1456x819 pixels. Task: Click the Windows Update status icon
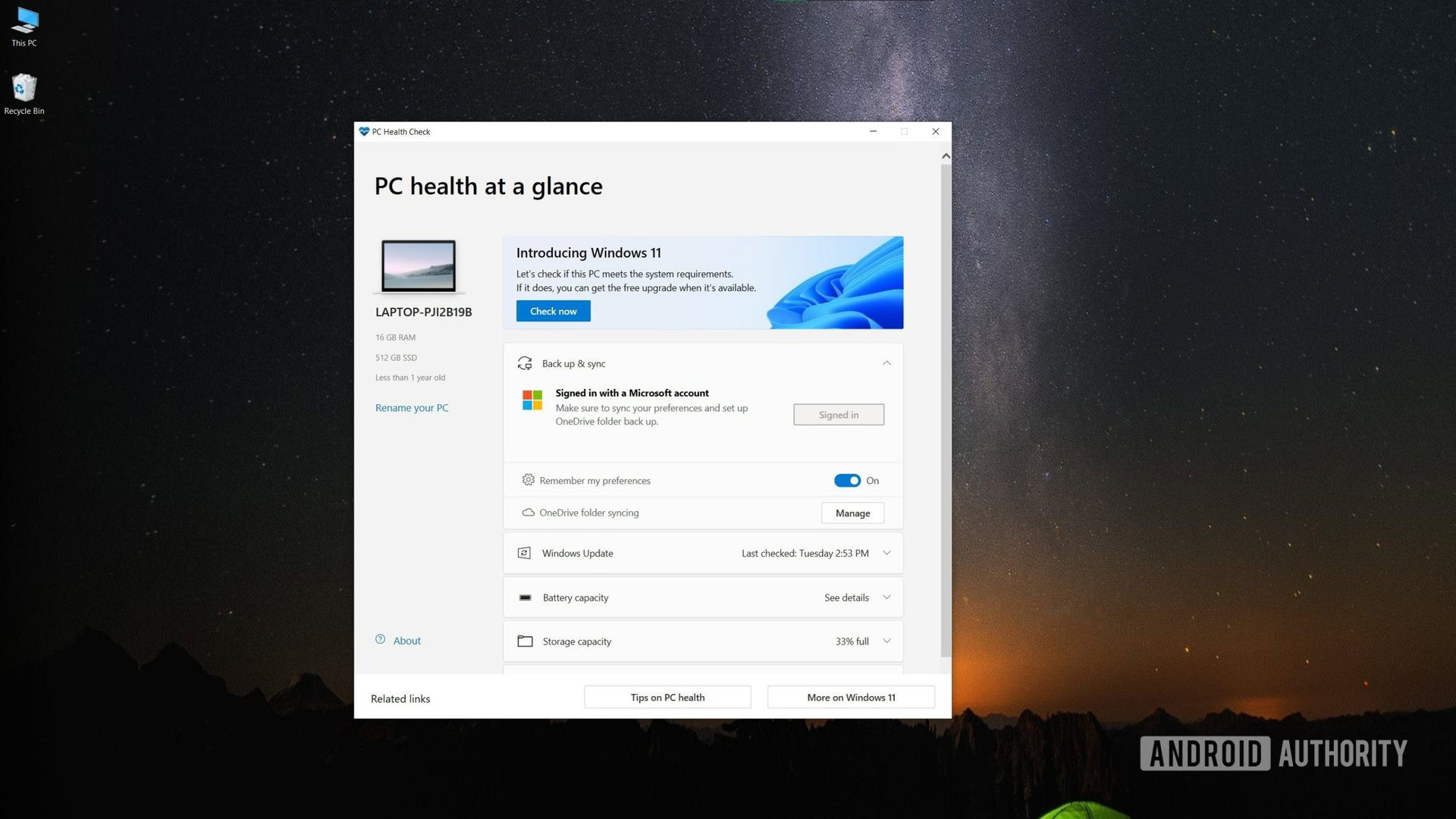point(525,552)
